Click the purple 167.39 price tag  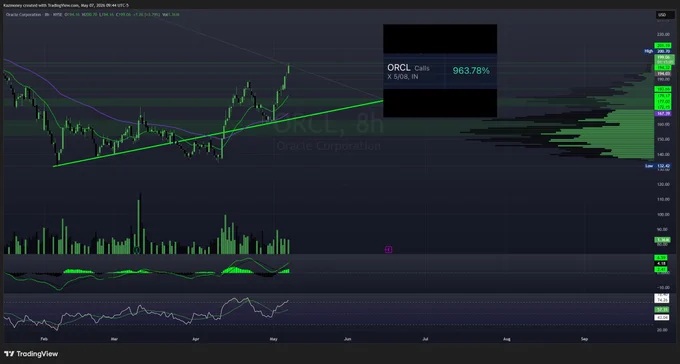coord(663,113)
